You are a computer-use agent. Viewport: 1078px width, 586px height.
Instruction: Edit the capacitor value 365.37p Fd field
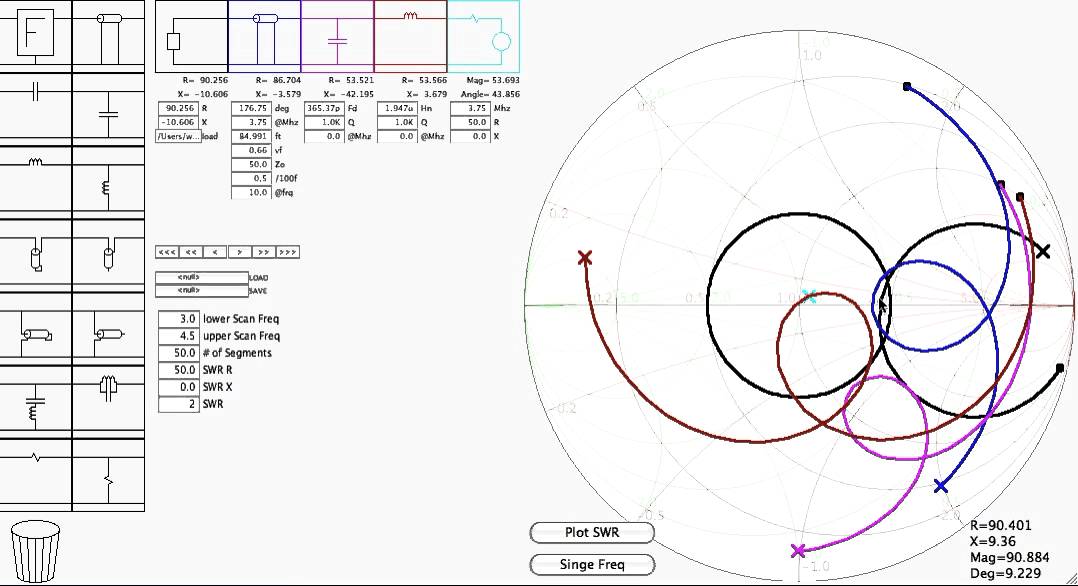324,108
